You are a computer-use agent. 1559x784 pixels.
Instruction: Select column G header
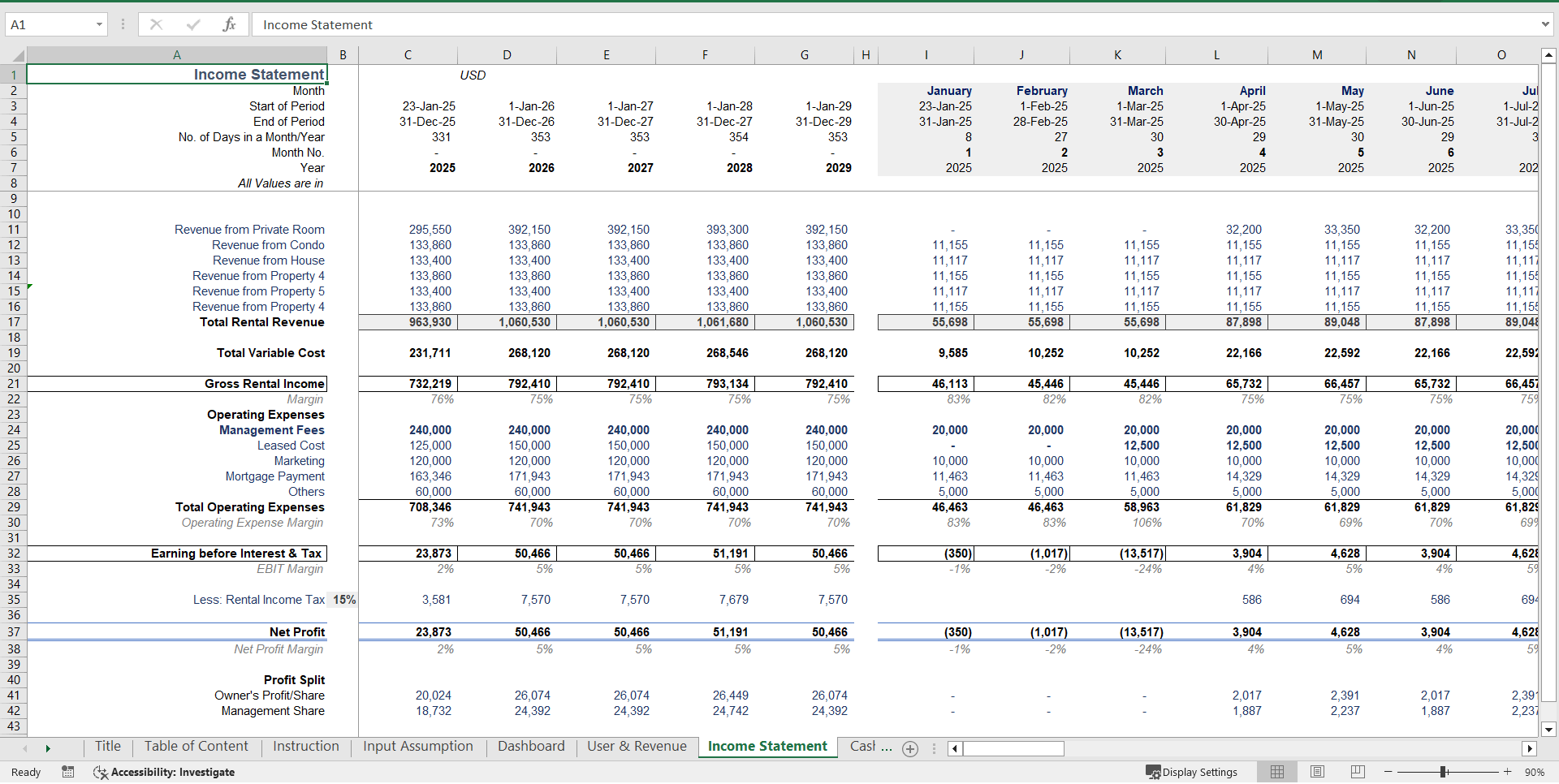[804, 55]
